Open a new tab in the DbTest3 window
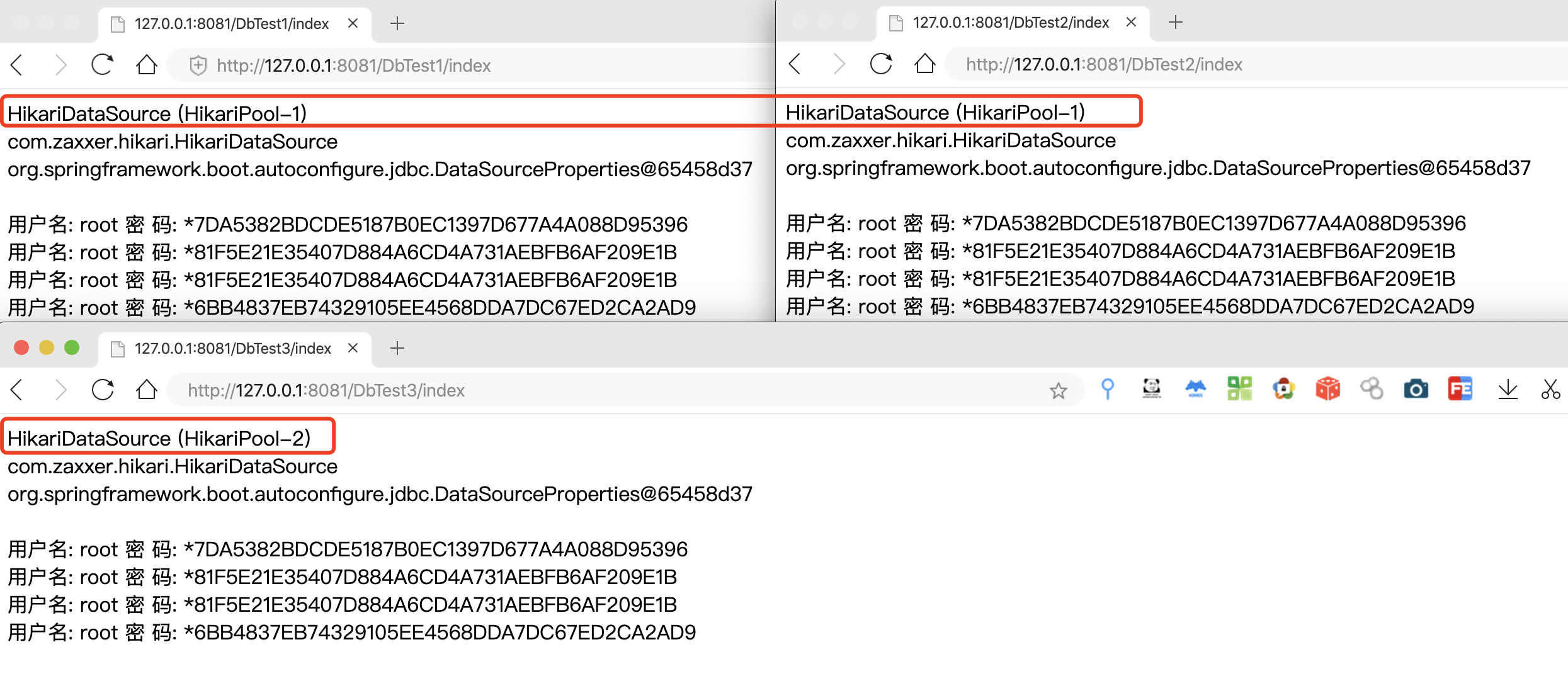This screenshot has height=681, width=1568. (397, 348)
